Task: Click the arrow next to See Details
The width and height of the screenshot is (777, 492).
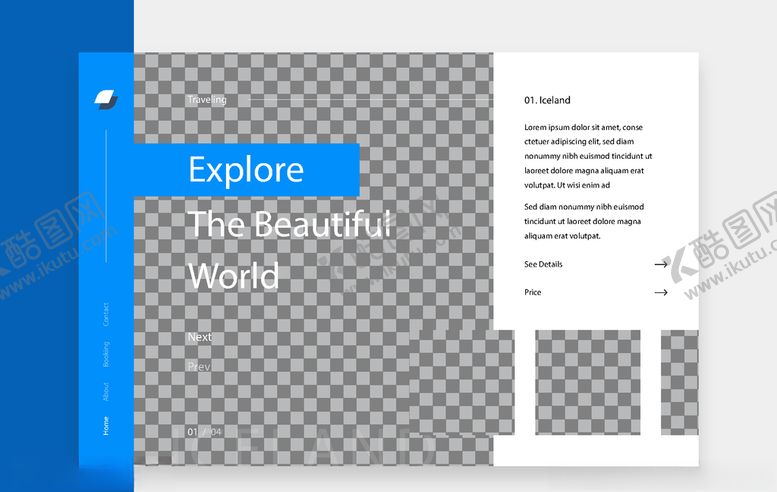Action: pyautogui.click(x=660, y=264)
